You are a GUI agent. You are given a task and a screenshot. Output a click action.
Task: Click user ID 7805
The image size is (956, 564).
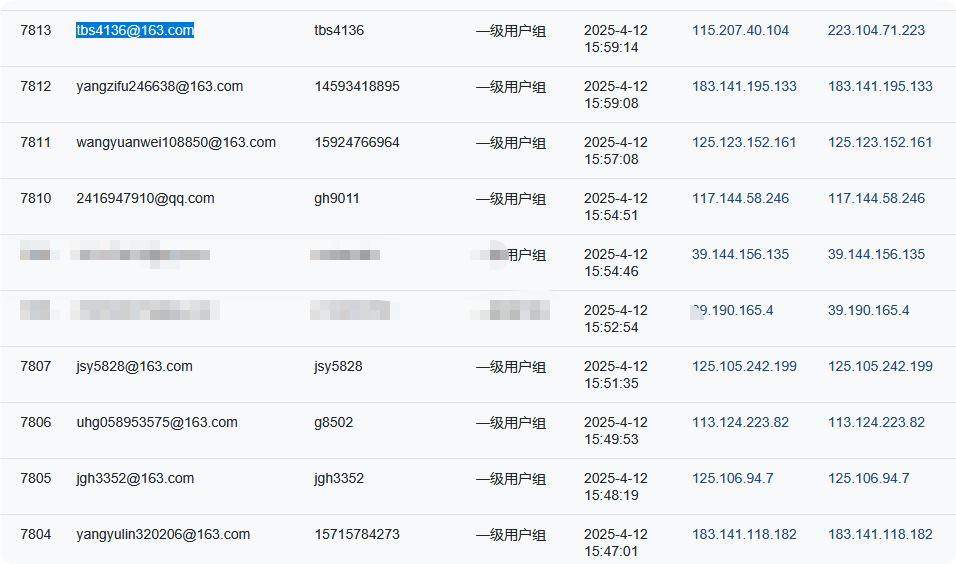(35, 478)
